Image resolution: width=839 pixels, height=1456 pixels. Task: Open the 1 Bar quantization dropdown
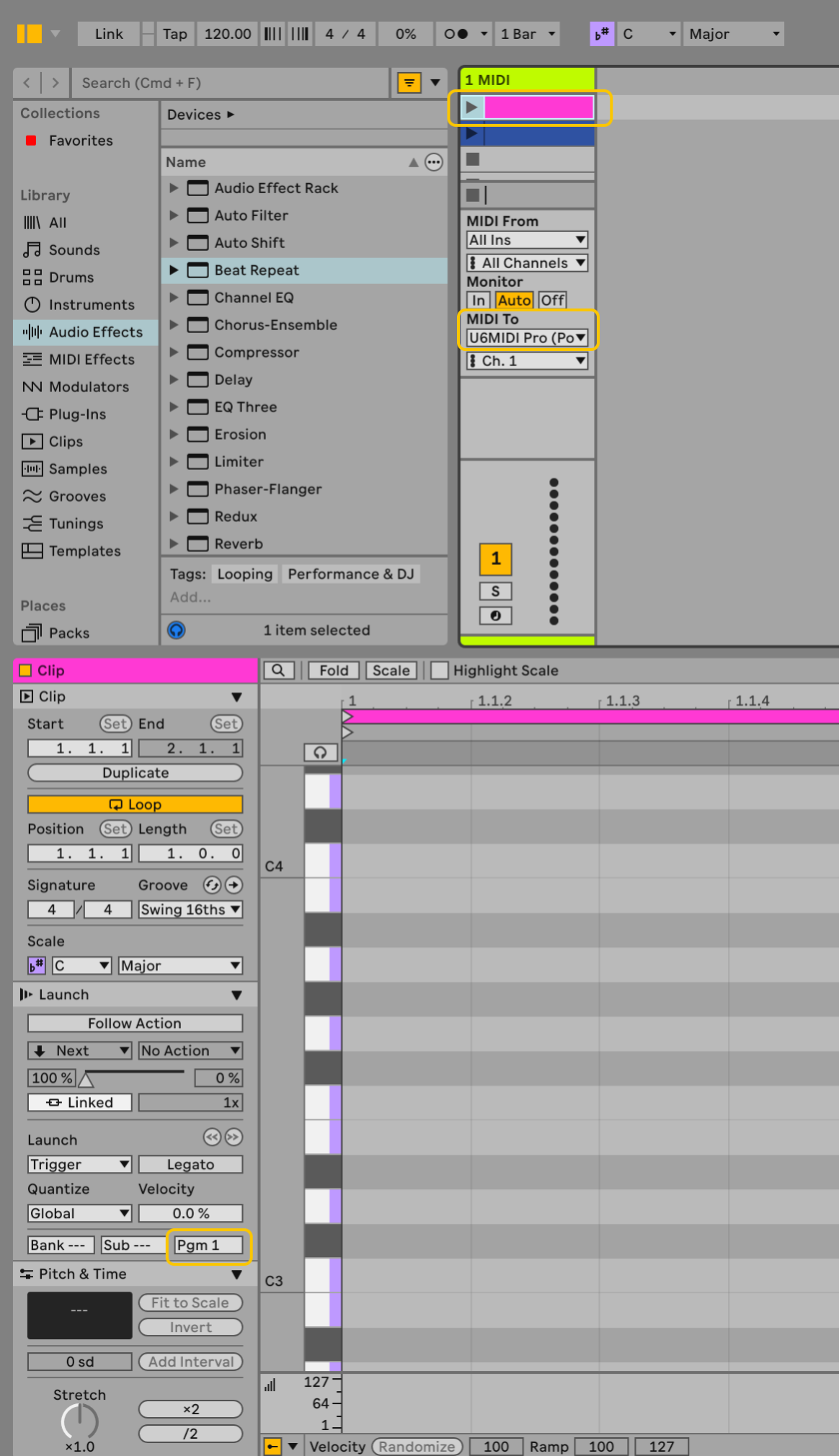point(528,34)
